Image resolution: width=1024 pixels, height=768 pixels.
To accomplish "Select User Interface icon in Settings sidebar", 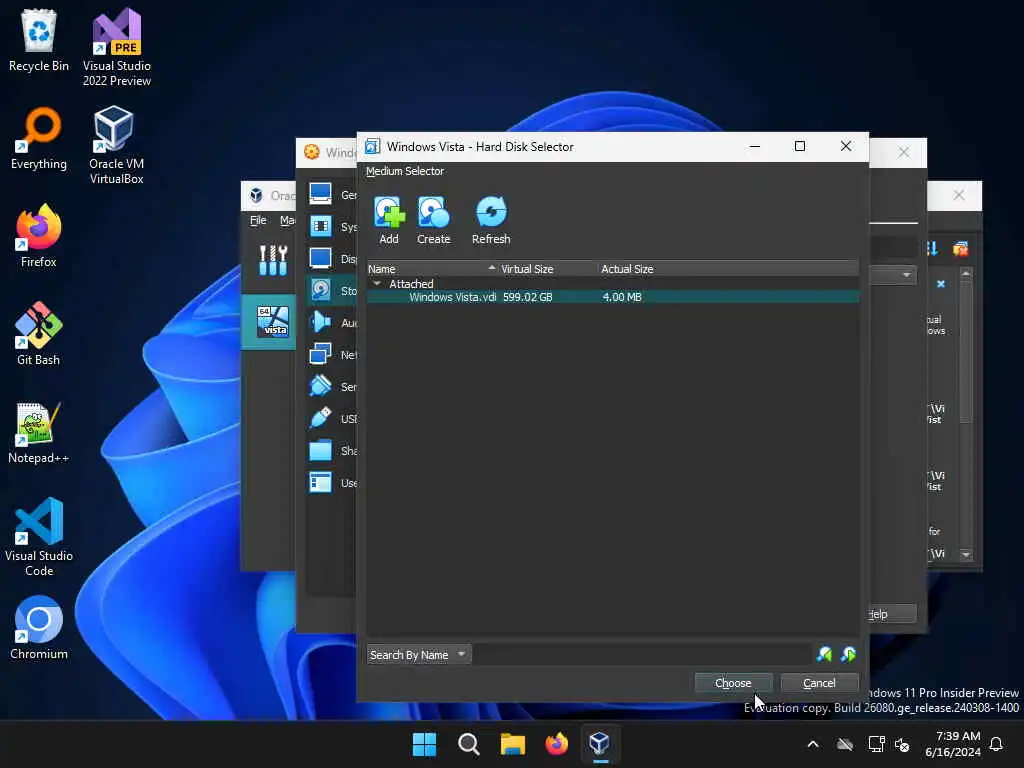I will pyautogui.click(x=320, y=483).
